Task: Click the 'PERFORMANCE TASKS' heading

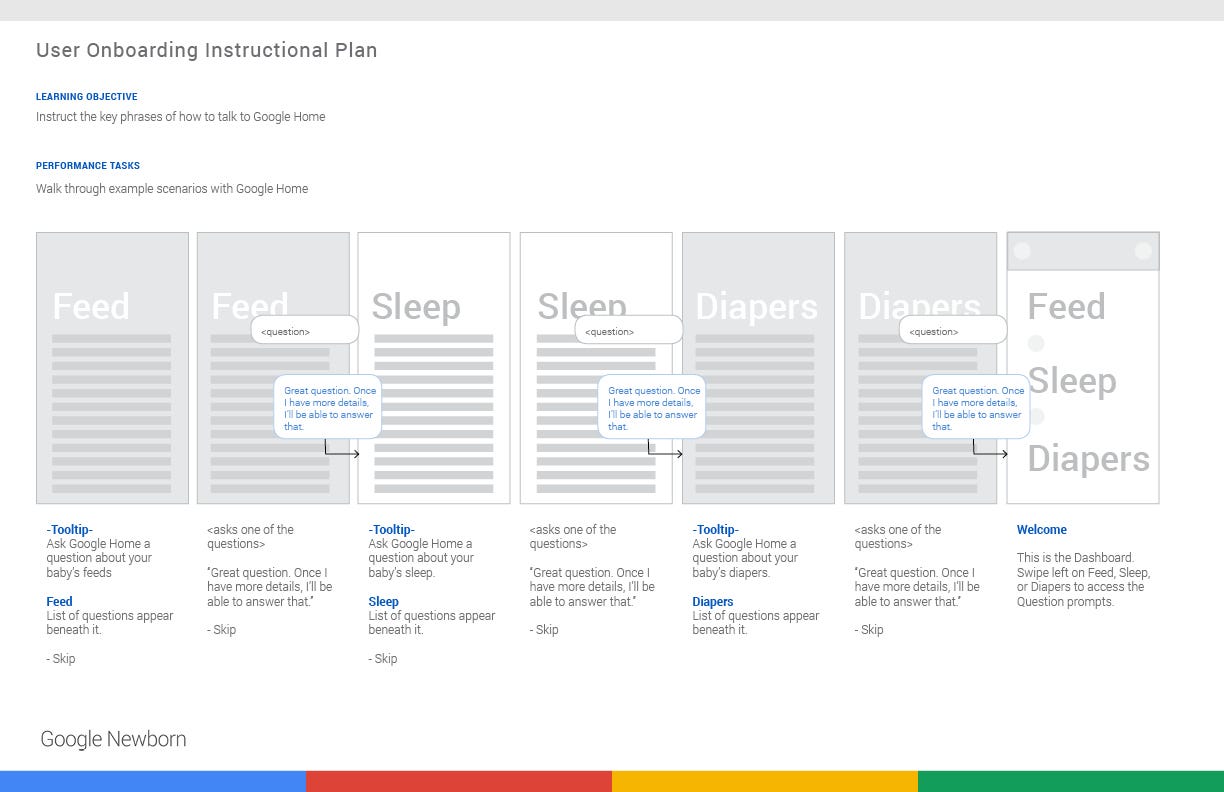Action: pyautogui.click(x=88, y=166)
